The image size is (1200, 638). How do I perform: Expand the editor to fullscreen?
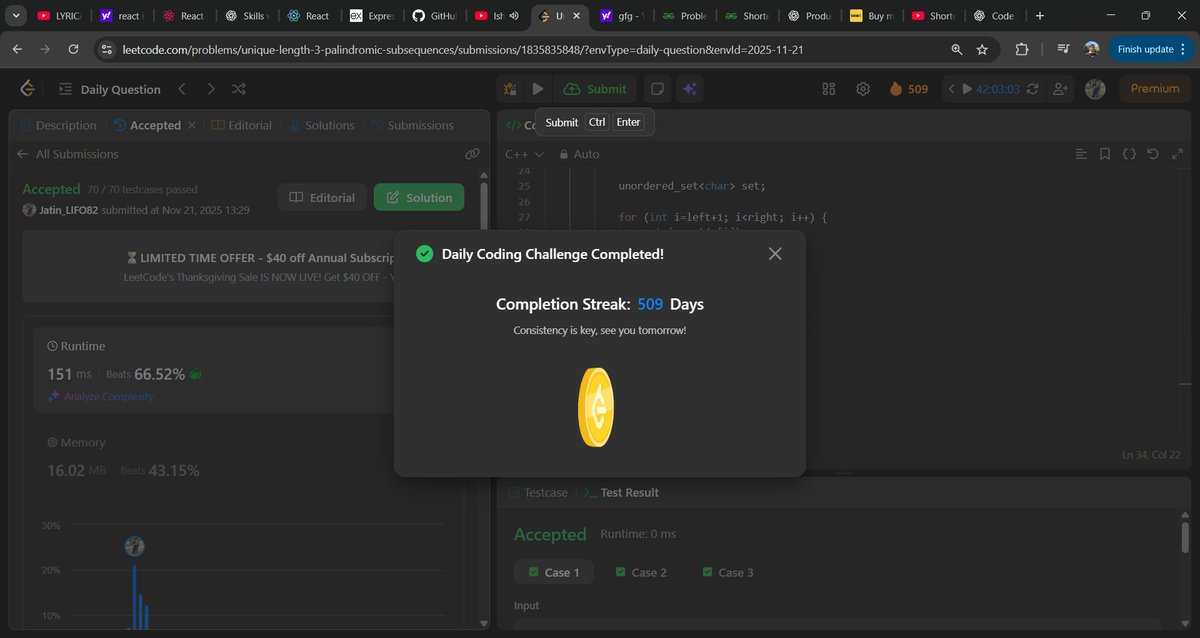click(1177, 154)
